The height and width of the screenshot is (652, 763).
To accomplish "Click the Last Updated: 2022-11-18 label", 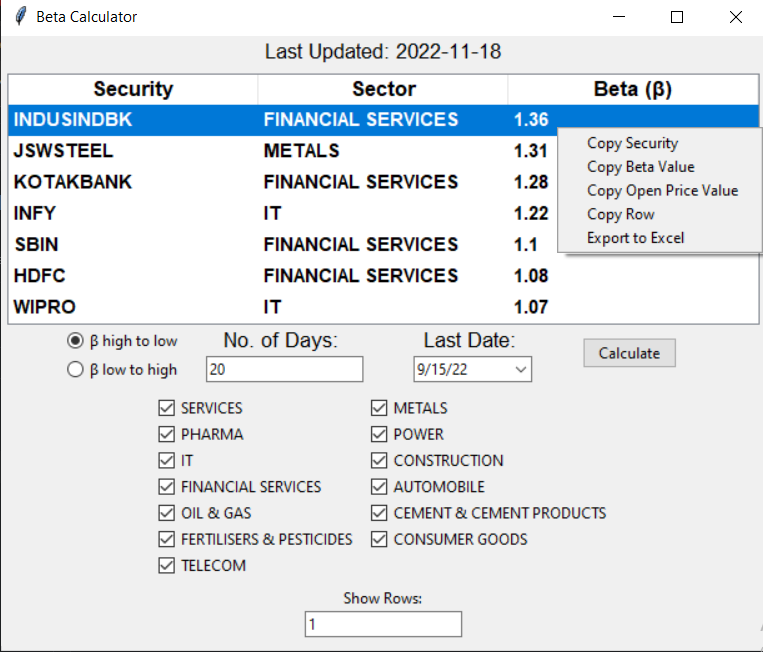I will (x=383, y=52).
